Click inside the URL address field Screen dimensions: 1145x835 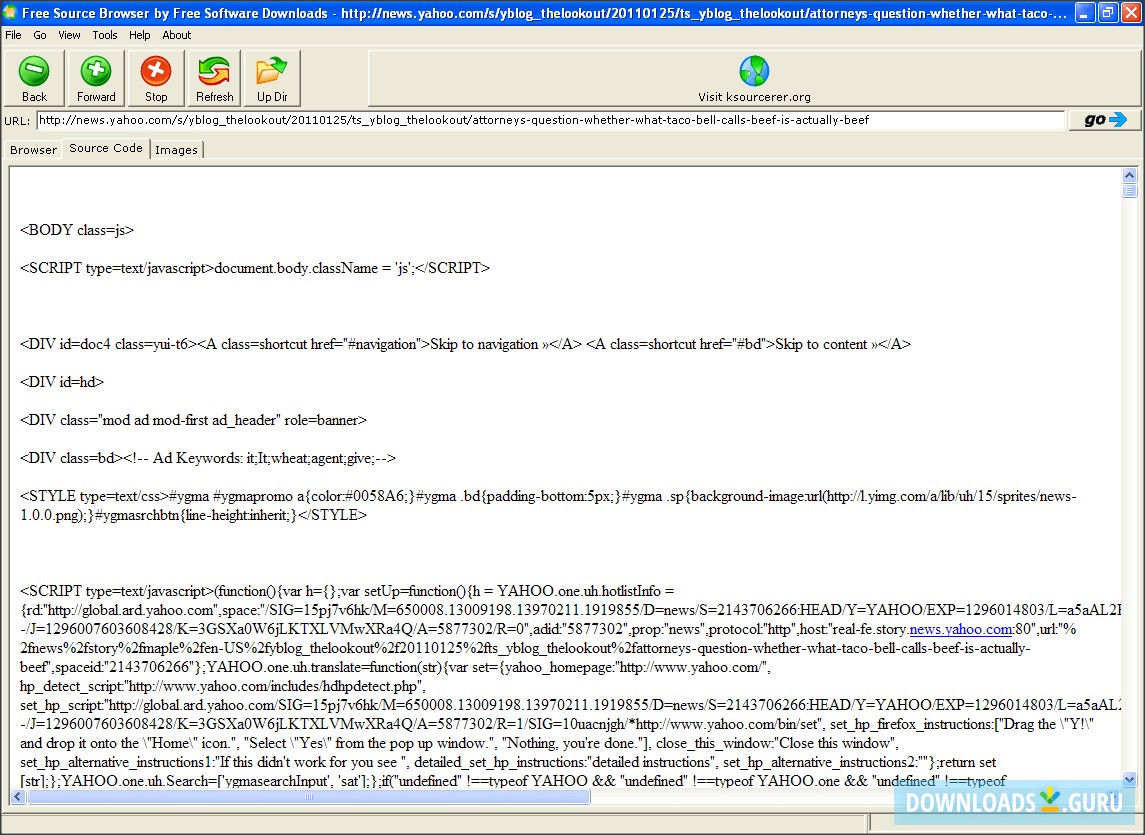tap(550, 119)
